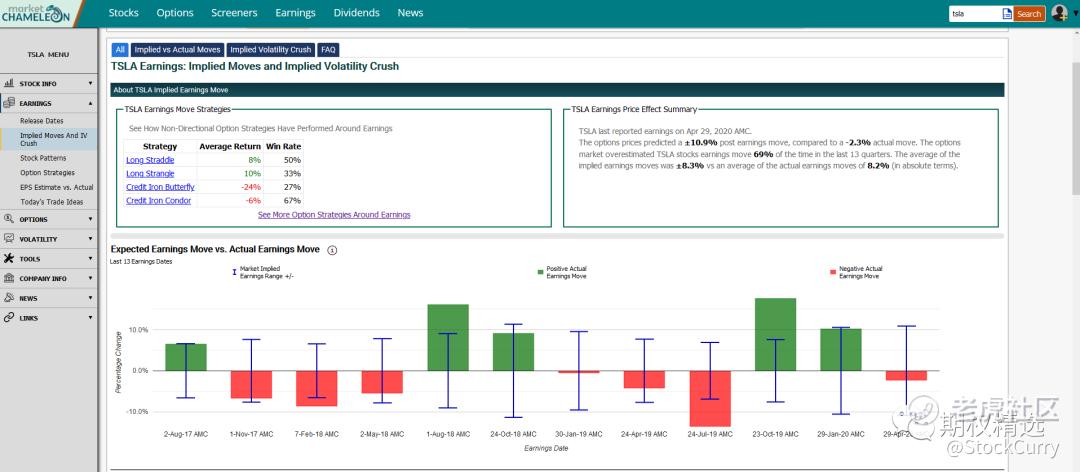Click the Volatility sidebar icon

coord(9,239)
